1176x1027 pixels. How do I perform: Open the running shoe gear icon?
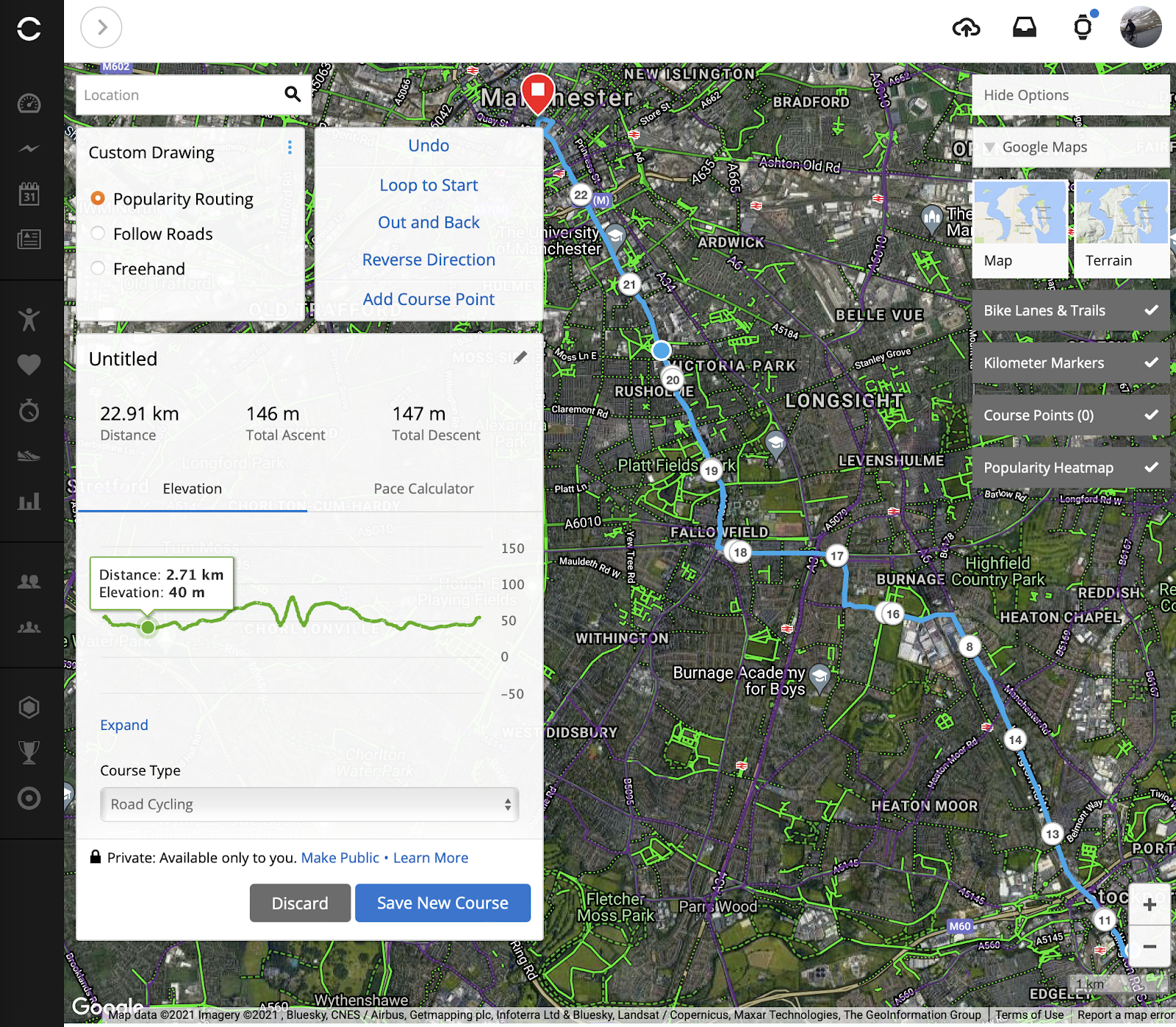[x=29, y=456]
